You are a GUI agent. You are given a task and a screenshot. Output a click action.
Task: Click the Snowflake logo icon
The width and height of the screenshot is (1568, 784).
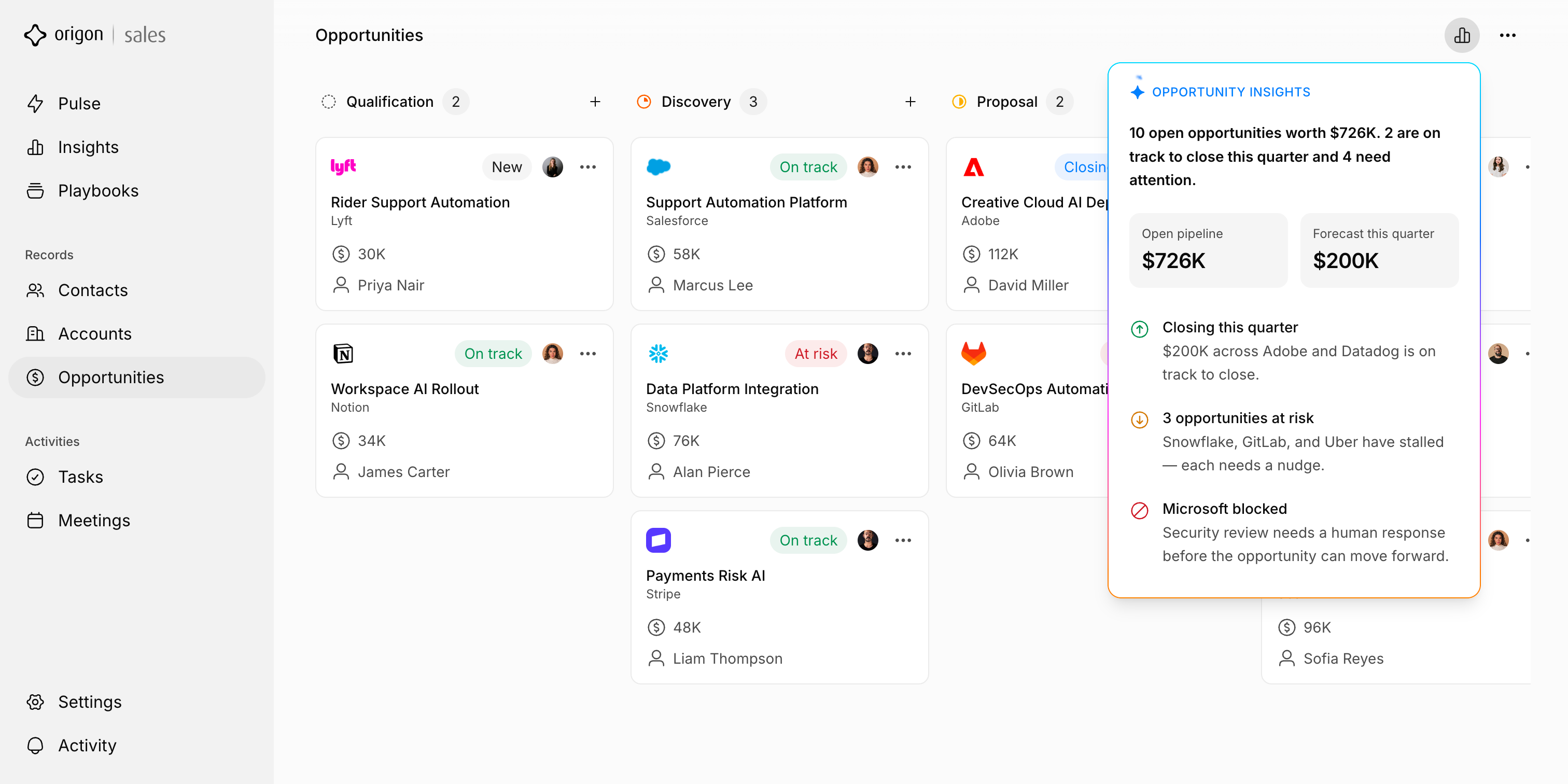click(659, 354)
